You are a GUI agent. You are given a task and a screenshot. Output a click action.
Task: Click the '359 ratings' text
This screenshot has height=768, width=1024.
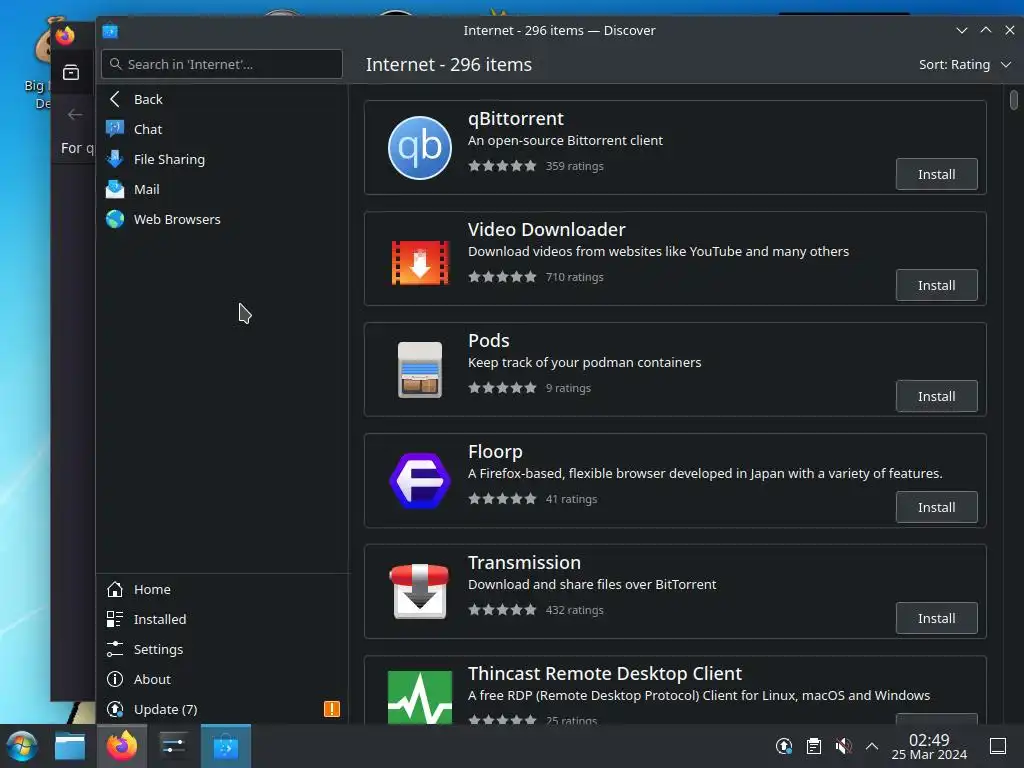[x=575, y=166]
